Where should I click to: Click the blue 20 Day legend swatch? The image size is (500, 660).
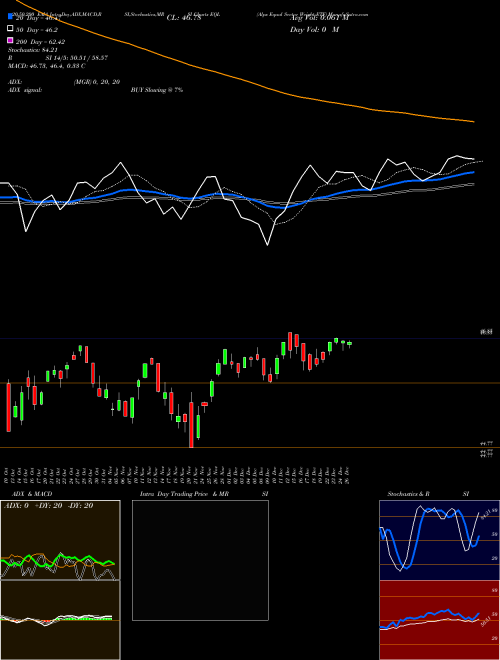pyautogui.click(x=11, y=16)
